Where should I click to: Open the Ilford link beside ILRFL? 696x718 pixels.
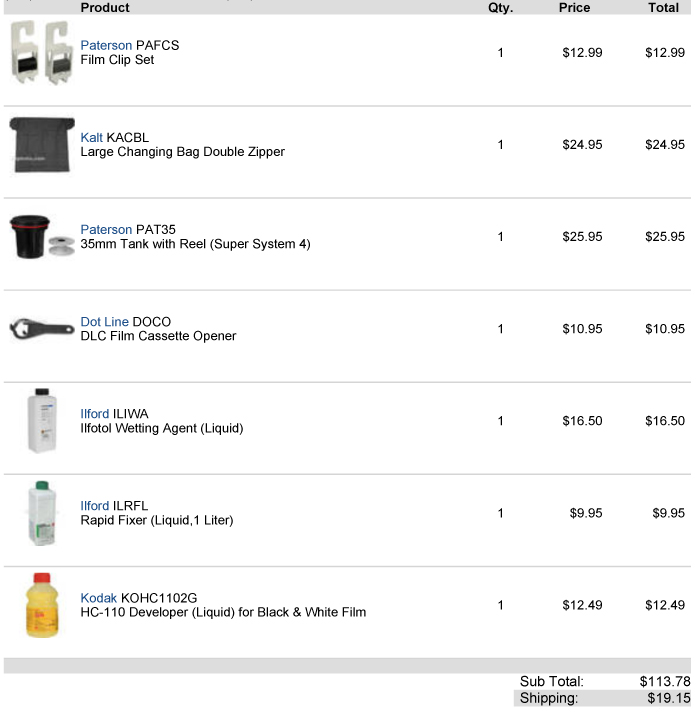(95, 506)
